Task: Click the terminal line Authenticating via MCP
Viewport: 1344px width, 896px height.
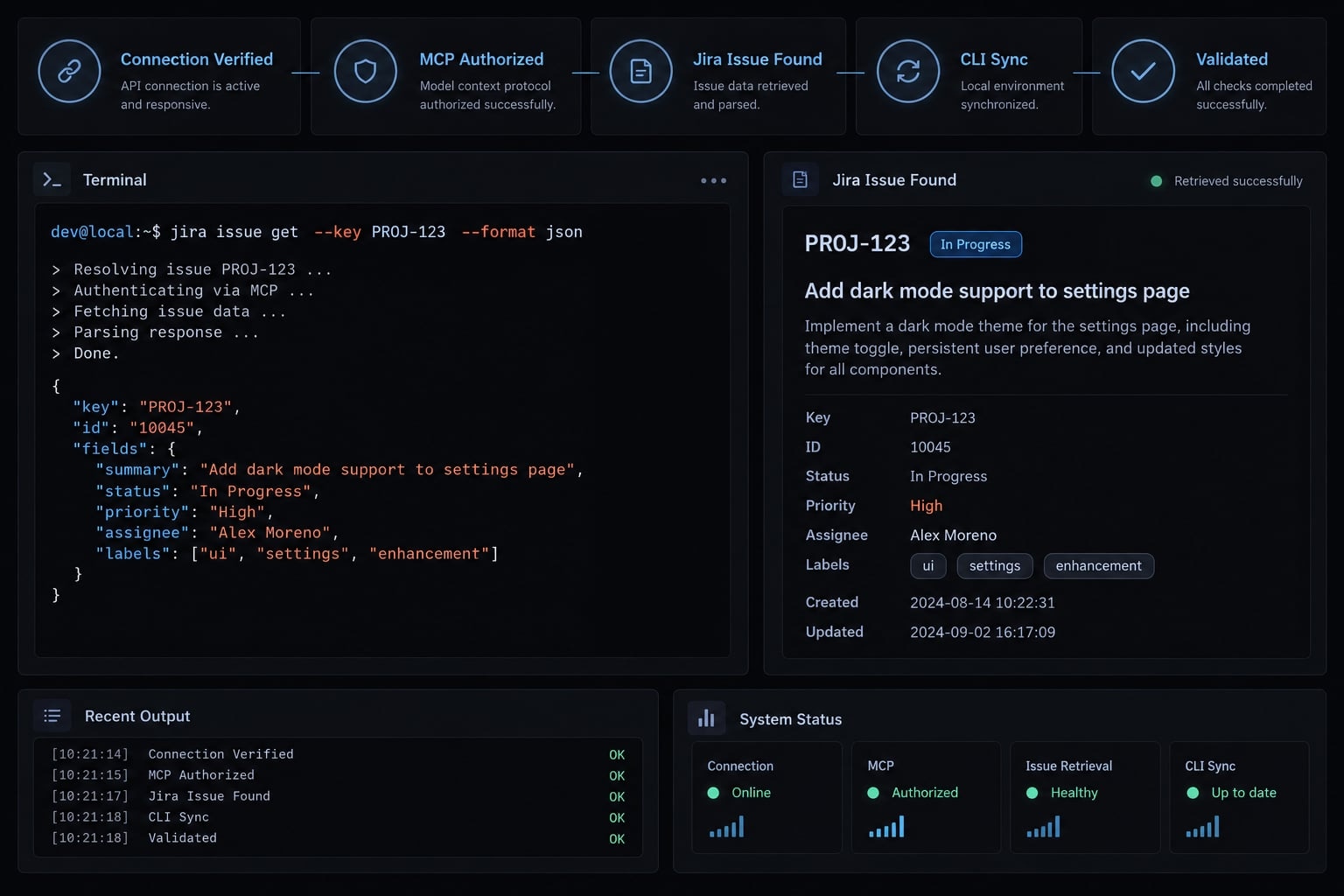Action: coord(183,290)
